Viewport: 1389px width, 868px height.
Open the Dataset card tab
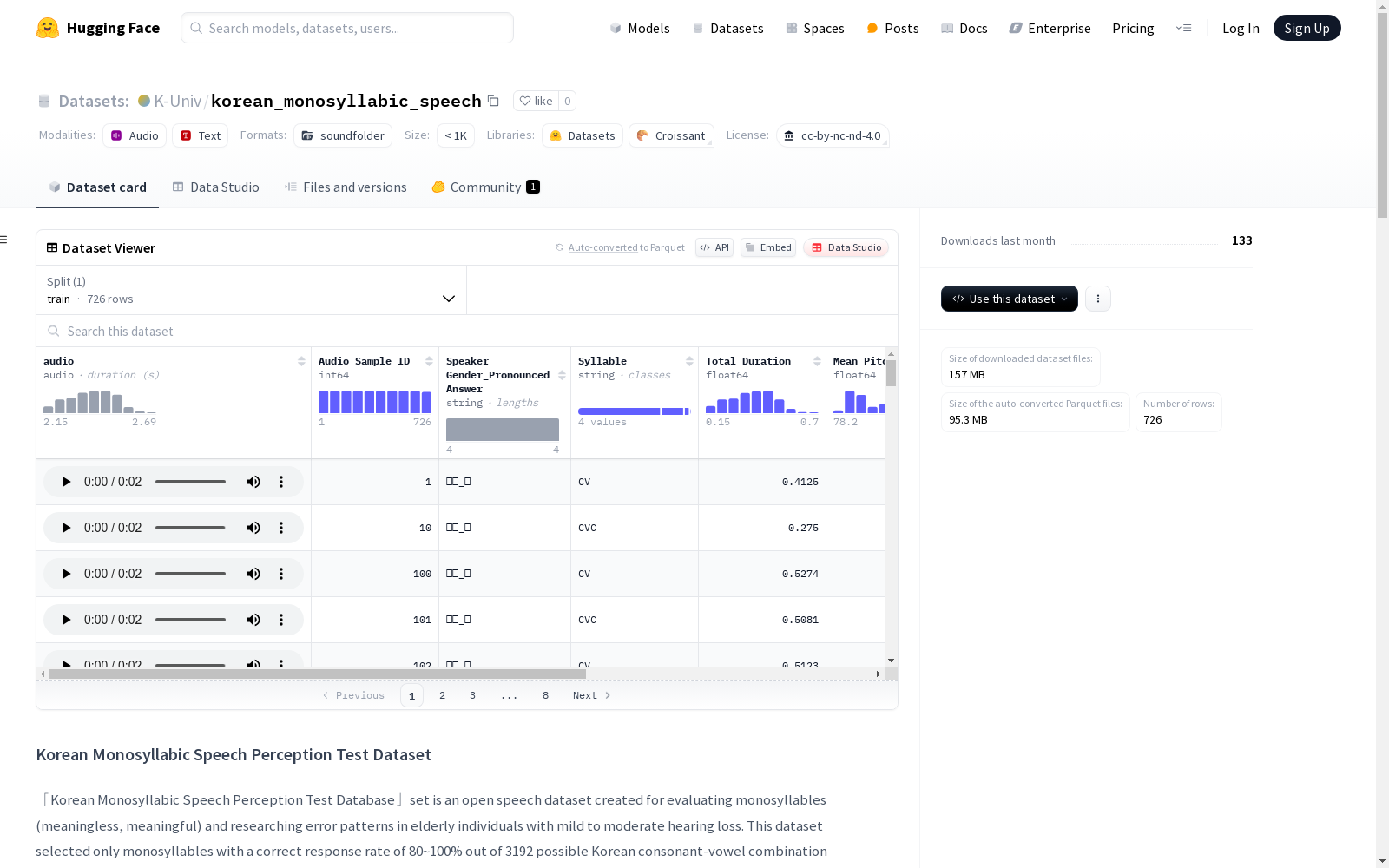(97, 187)
